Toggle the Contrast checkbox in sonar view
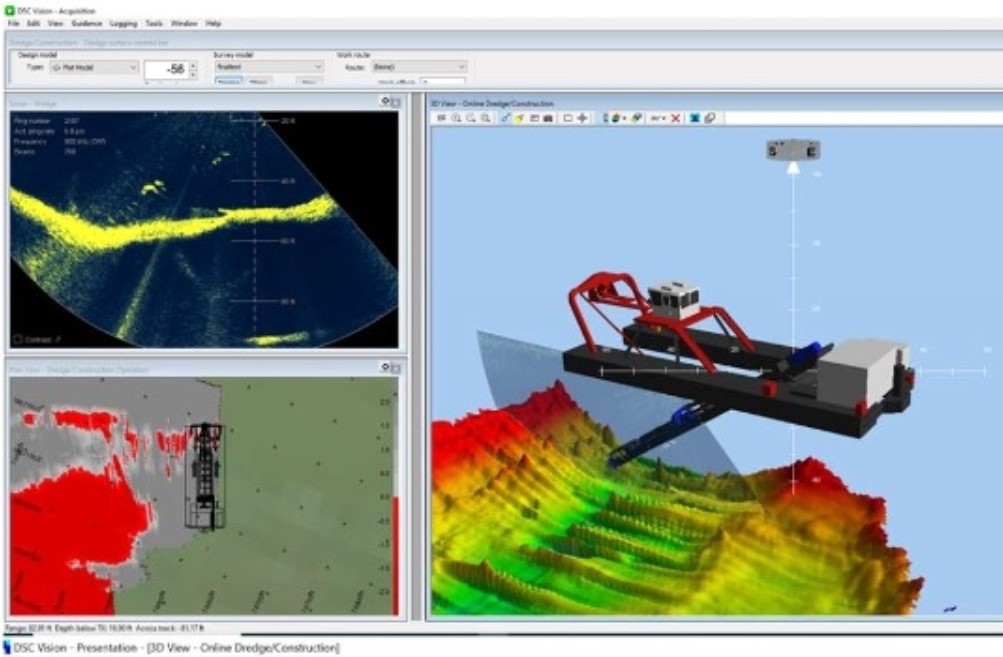 click(x=18, y=338)
